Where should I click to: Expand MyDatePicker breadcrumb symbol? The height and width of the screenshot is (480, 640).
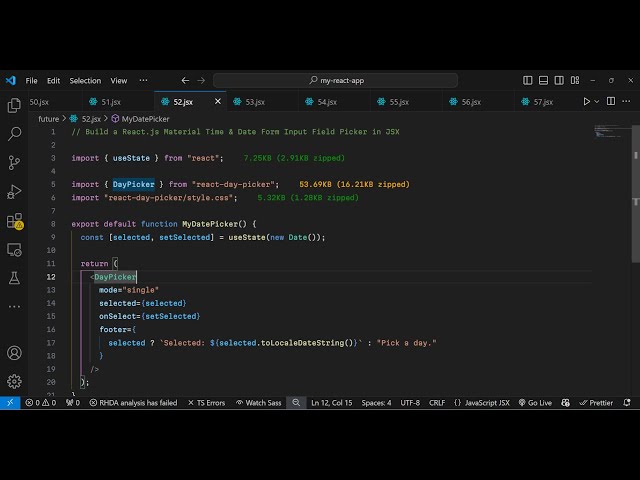pyautogui.click(x=145, y=119)
